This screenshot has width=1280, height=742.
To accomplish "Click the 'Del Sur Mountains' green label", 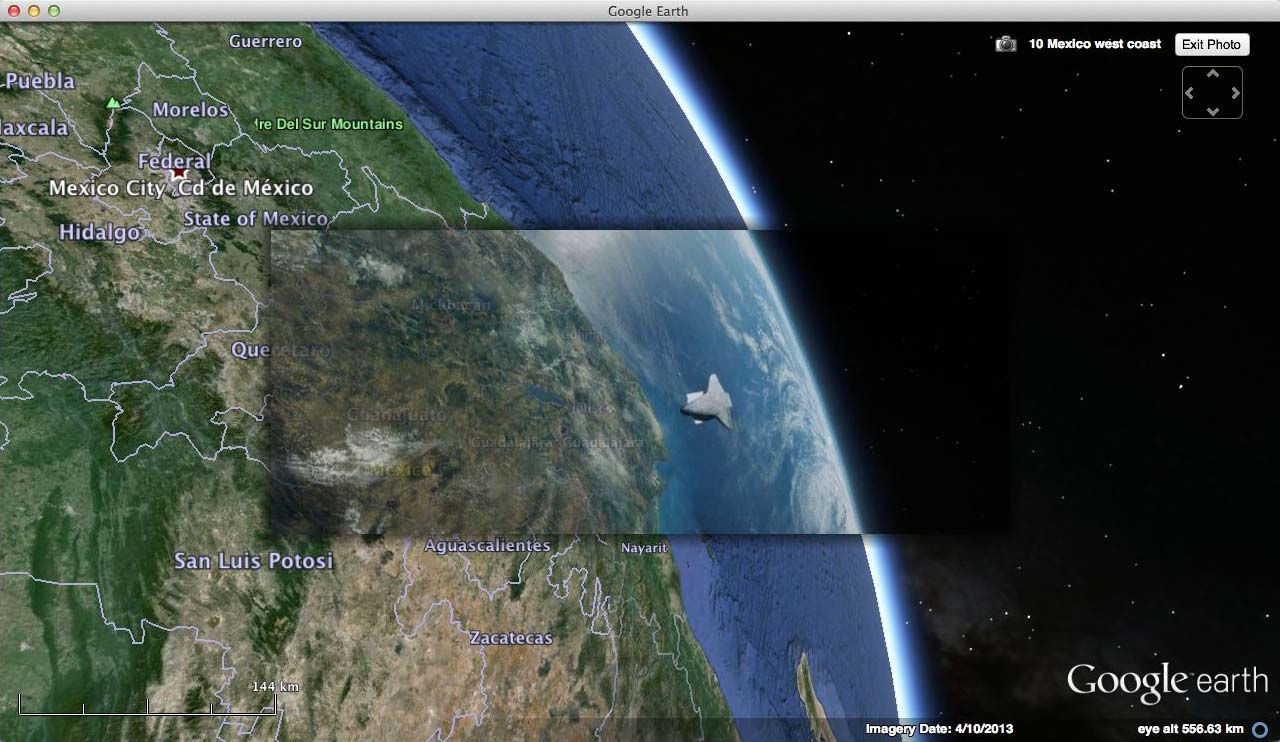I will click(338, 124).
